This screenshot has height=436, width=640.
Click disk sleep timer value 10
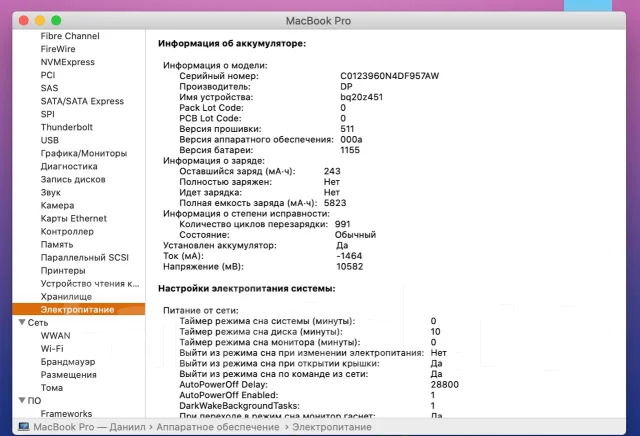pos(435,332)
